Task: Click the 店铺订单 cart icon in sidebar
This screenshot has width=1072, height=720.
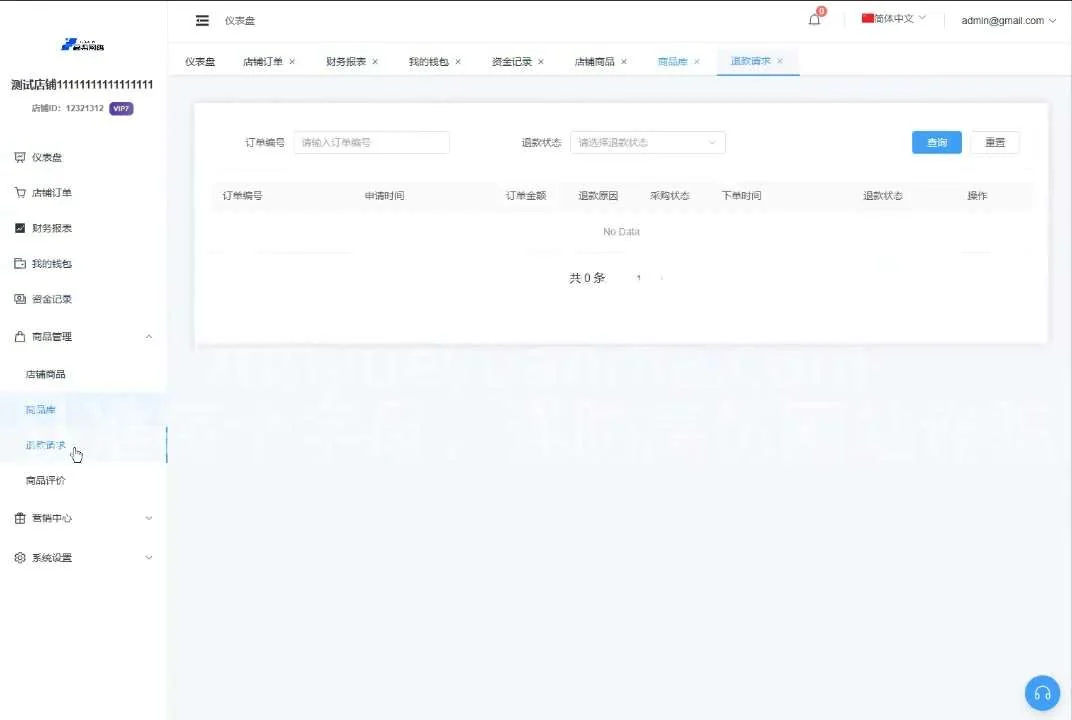Action: click(20, 193)
